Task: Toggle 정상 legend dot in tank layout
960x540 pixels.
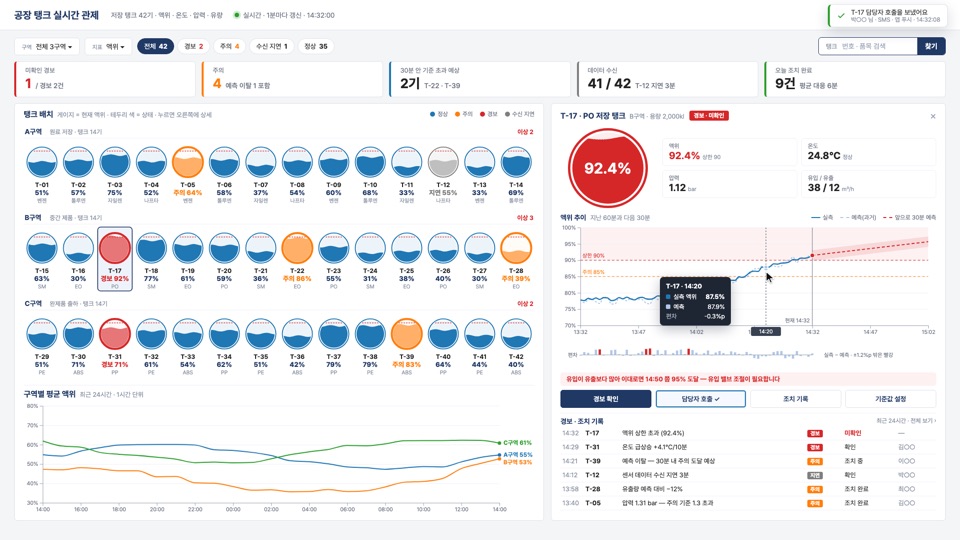Action: point(432,114)
